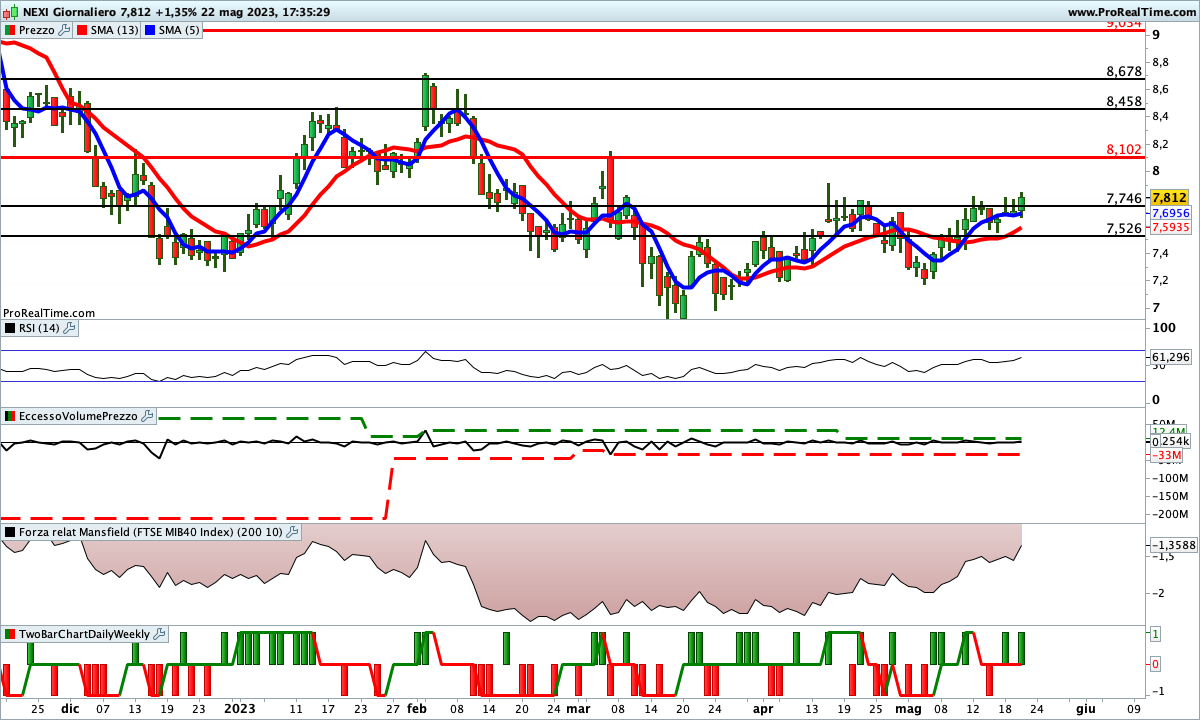Click the ProRealTime.com watermark under the chart
The width and height of the screenshot is (1200, 720).
point(49,313)
